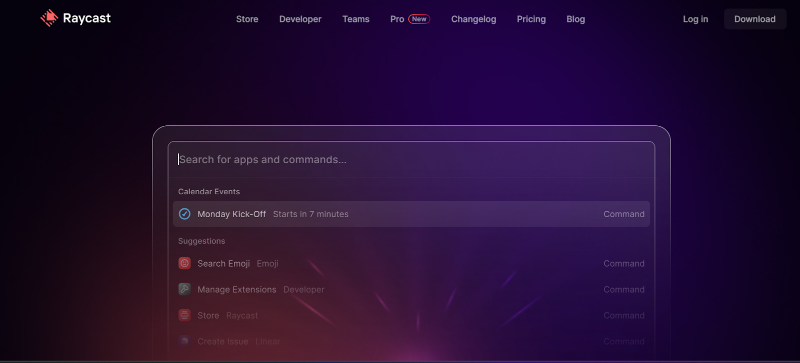Click the Suggestions section header

click(202, 241)
